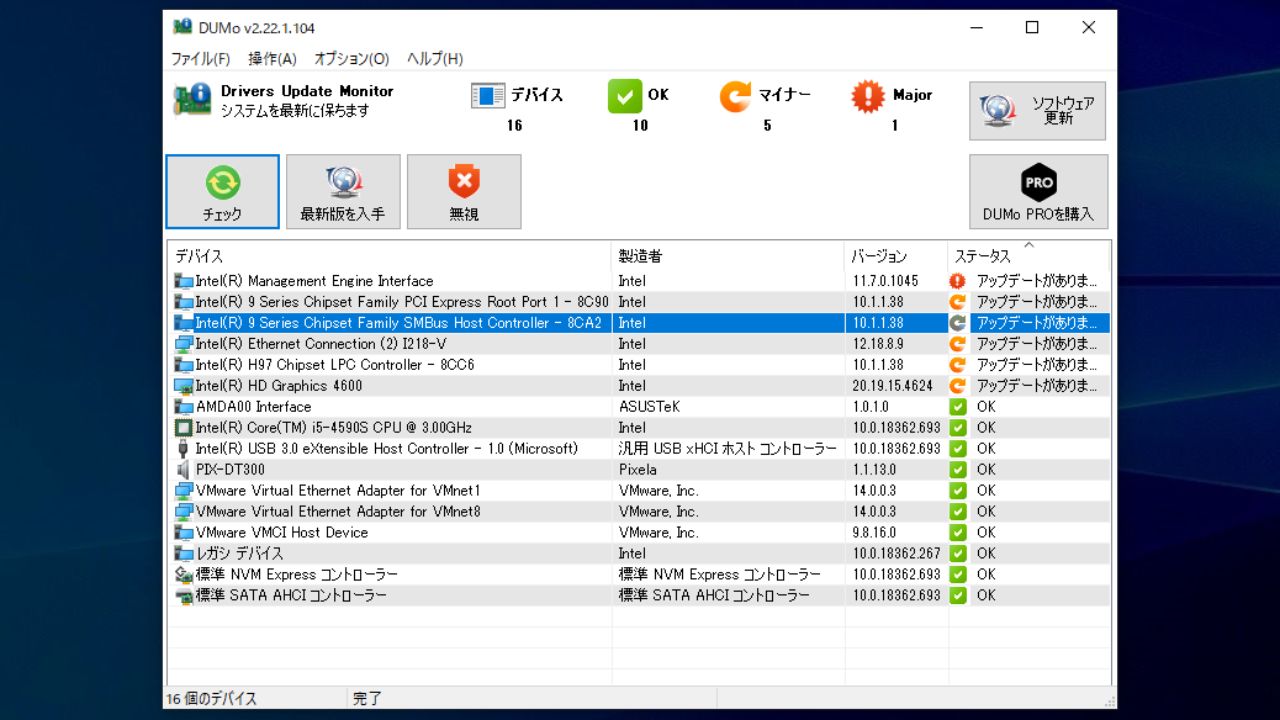Click CPU icon of Core i5-4590S row
Screen dimensions: 1280x720
(x=184, y=428)
